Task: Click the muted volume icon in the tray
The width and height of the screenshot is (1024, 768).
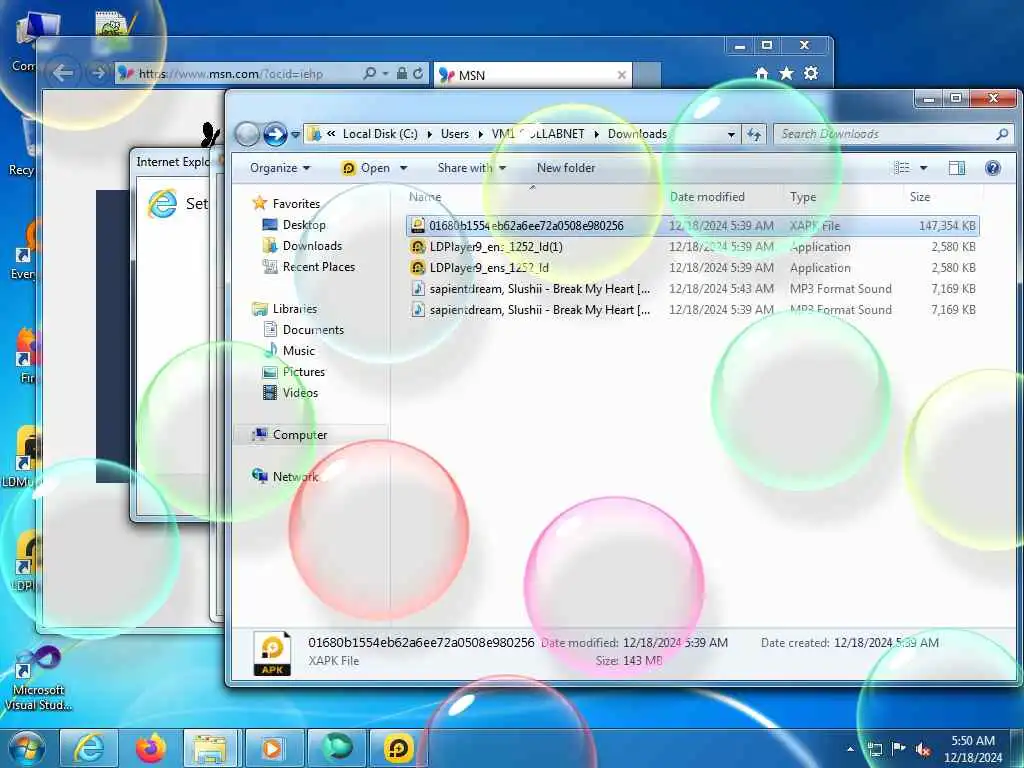Action: pyautogui.click(x=923, y=750)
